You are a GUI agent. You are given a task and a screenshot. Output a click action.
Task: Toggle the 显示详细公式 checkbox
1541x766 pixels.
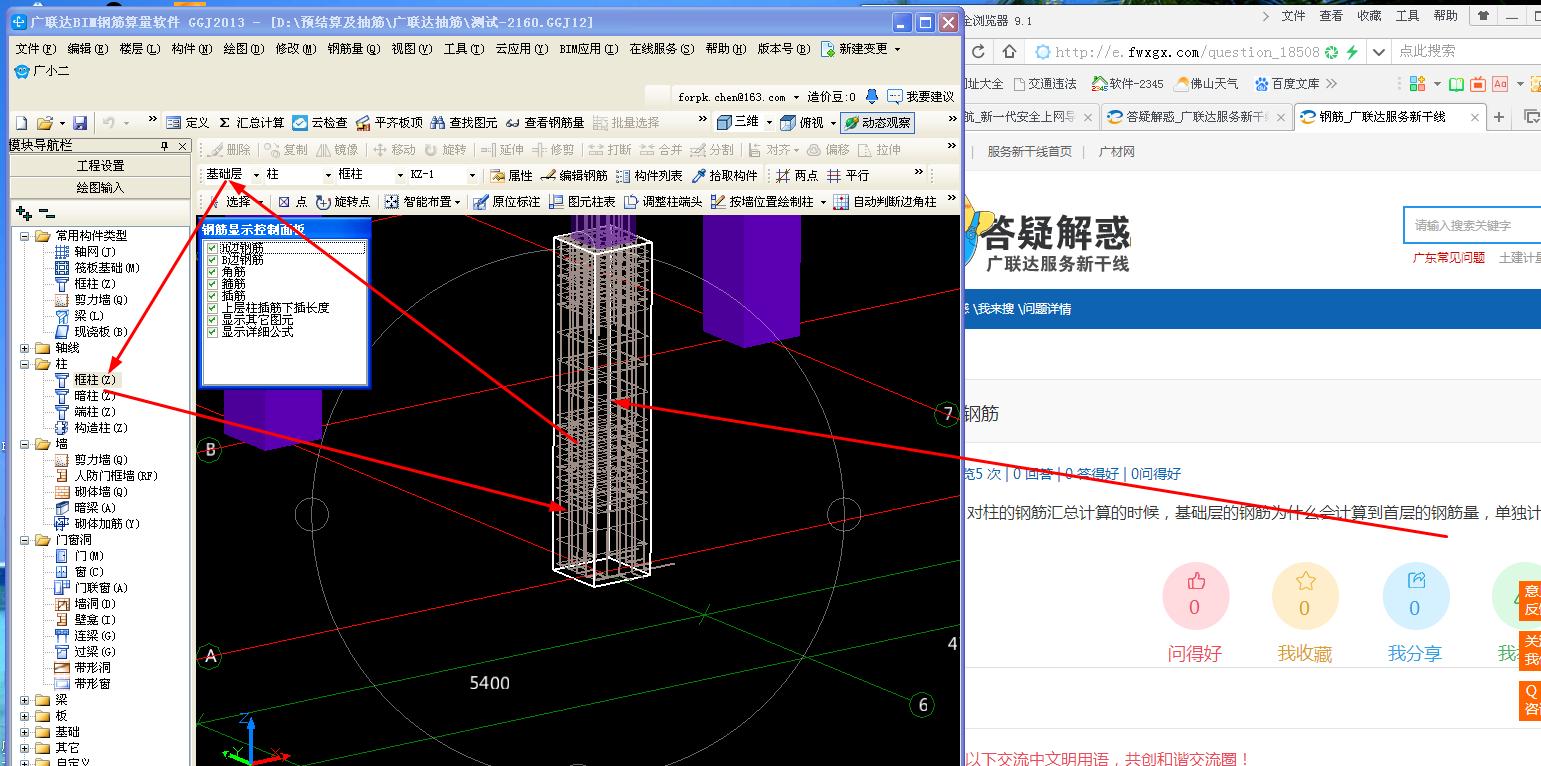click(211, 331)
